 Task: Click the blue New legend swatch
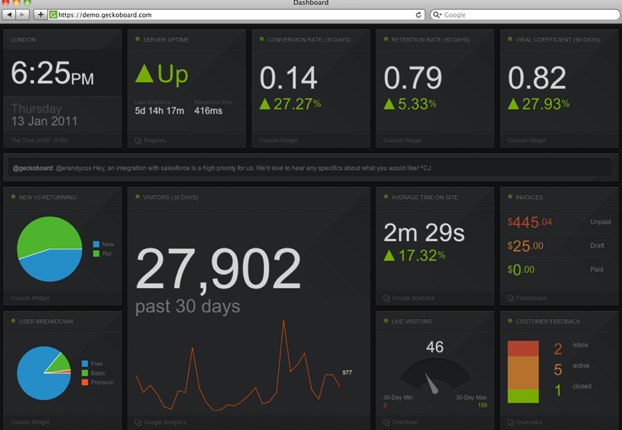(95, 244)
